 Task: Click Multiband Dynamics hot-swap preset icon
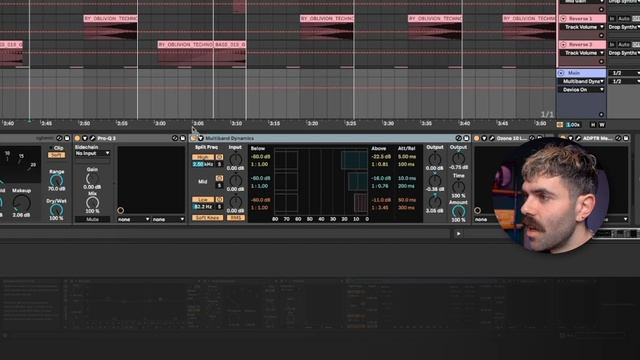click(458, 138)
